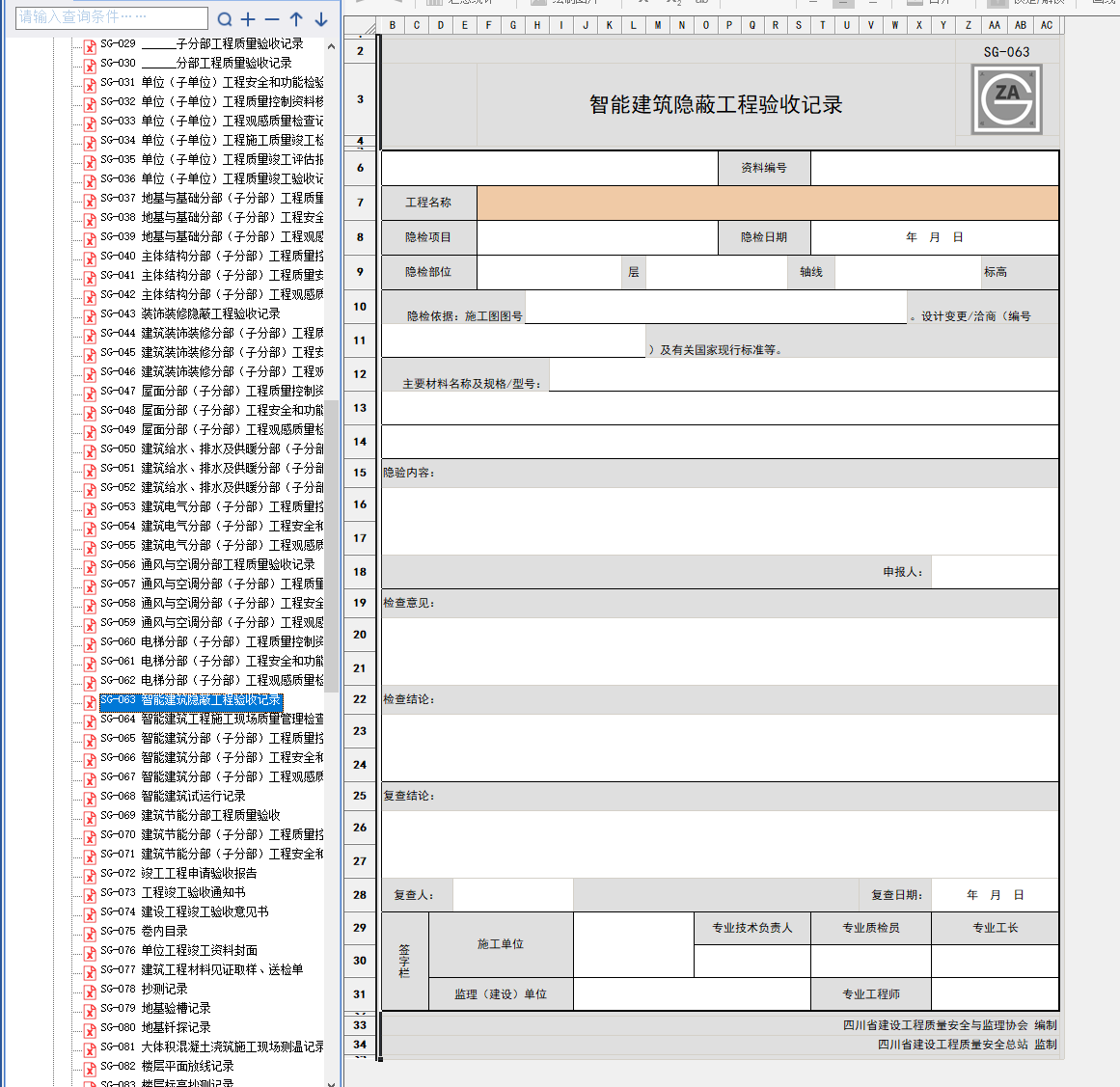This screenshot has height=1087, width=1120.
Task: Click the search query input field
Action: [112, 17]
